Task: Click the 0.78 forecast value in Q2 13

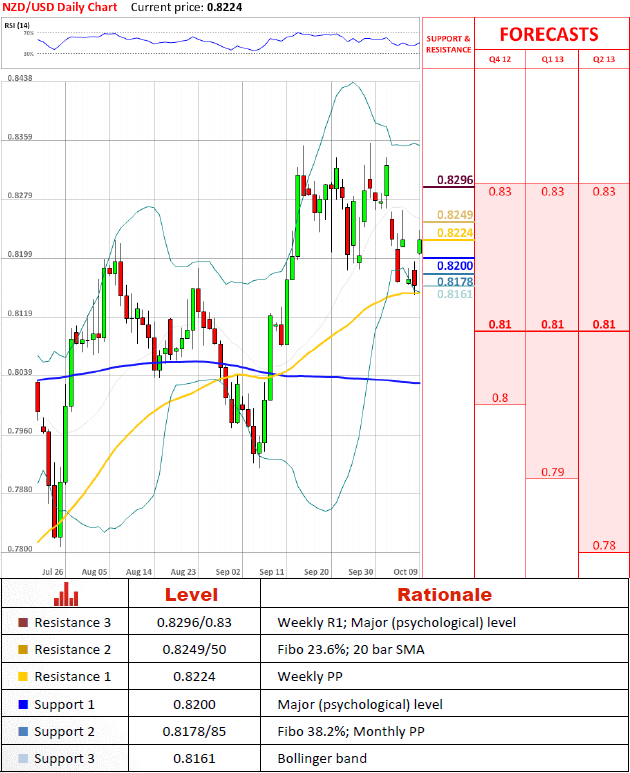Action: tap(604, 545)
